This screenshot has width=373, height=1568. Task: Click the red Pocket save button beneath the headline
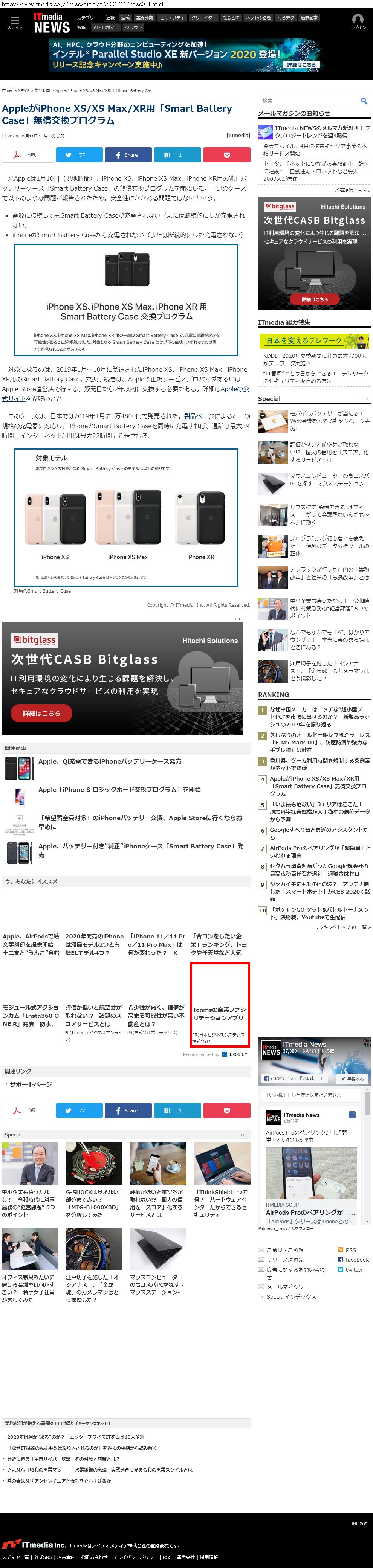pyautogui.click(x=227, y=155)
